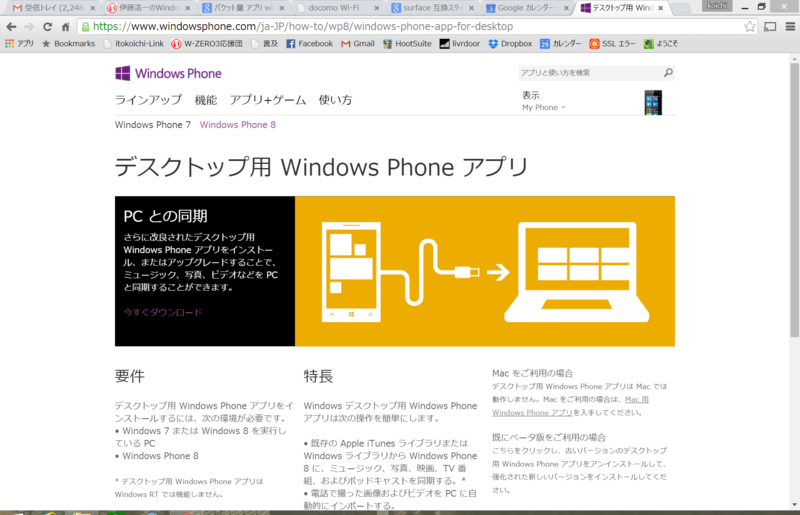Open the browser home page icon
800x515 pixels.
[x=65, y=27]
